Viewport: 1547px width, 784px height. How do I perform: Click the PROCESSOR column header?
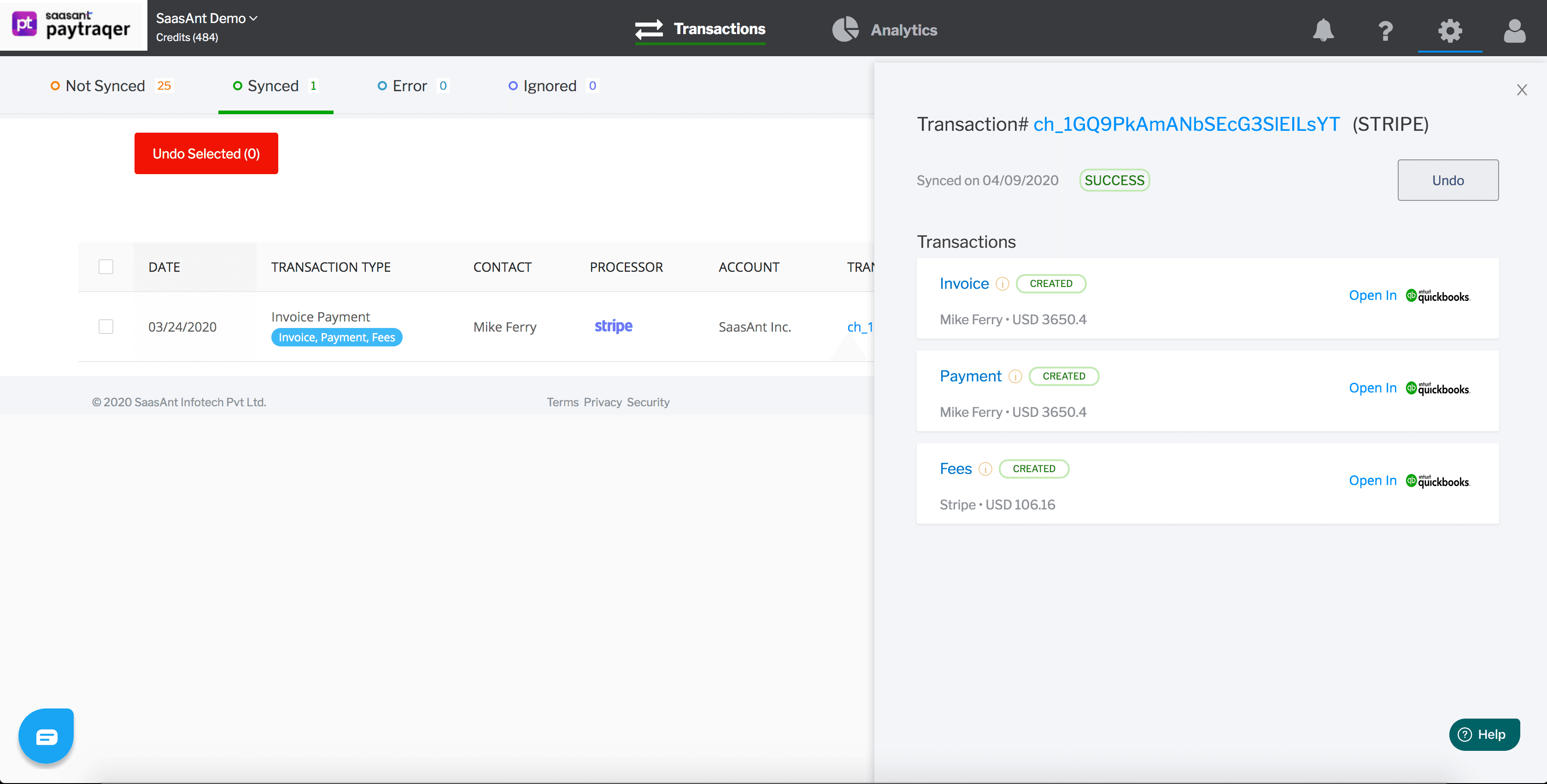coord(626,267)
